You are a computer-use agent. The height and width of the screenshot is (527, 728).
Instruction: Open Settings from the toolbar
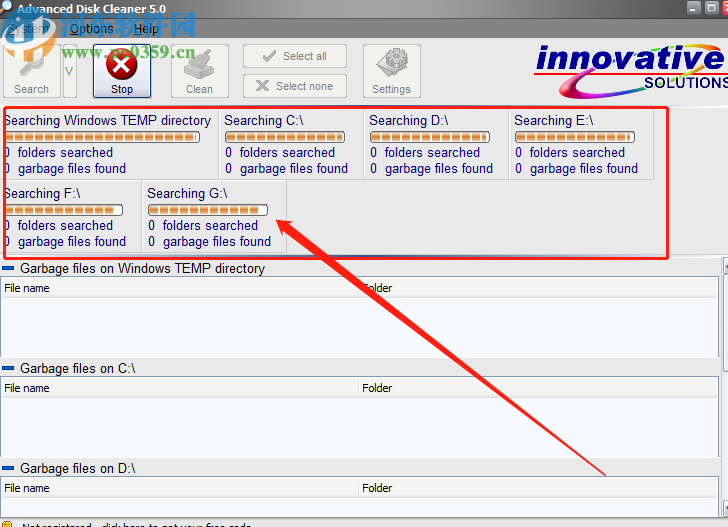pyautogui.click(x=391, y=71)
